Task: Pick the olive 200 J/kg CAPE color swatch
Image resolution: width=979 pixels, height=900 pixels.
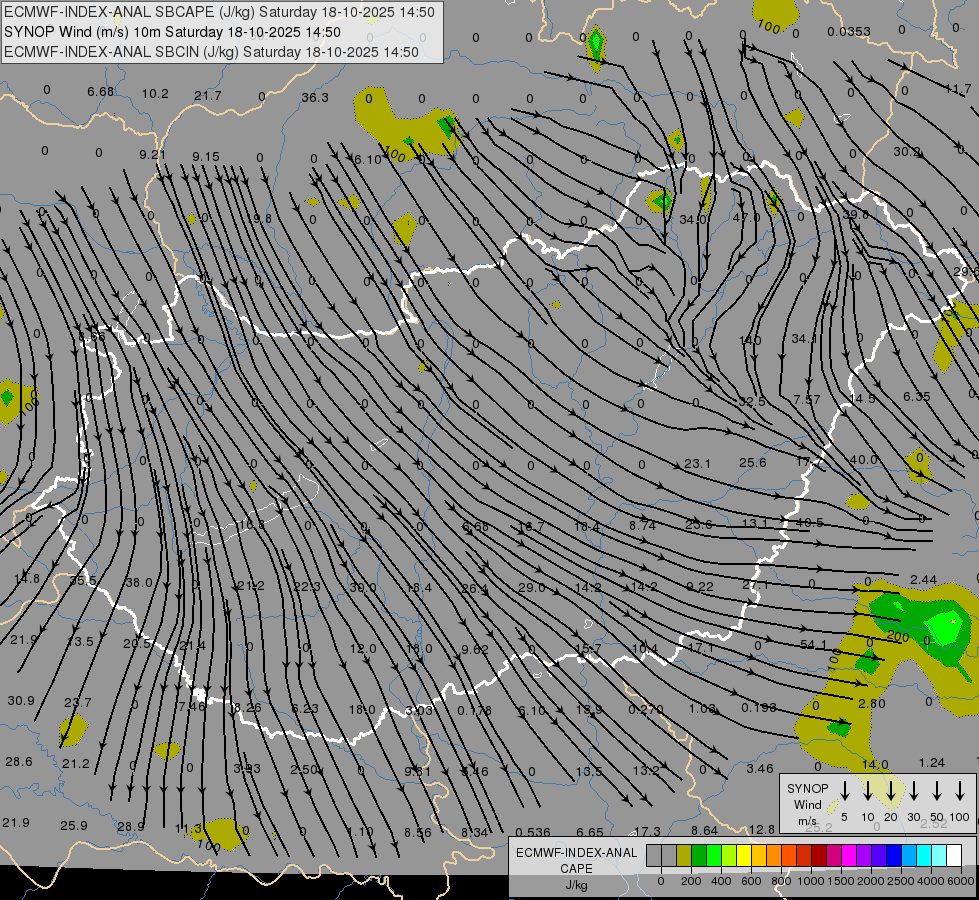Action: point(684,855)
